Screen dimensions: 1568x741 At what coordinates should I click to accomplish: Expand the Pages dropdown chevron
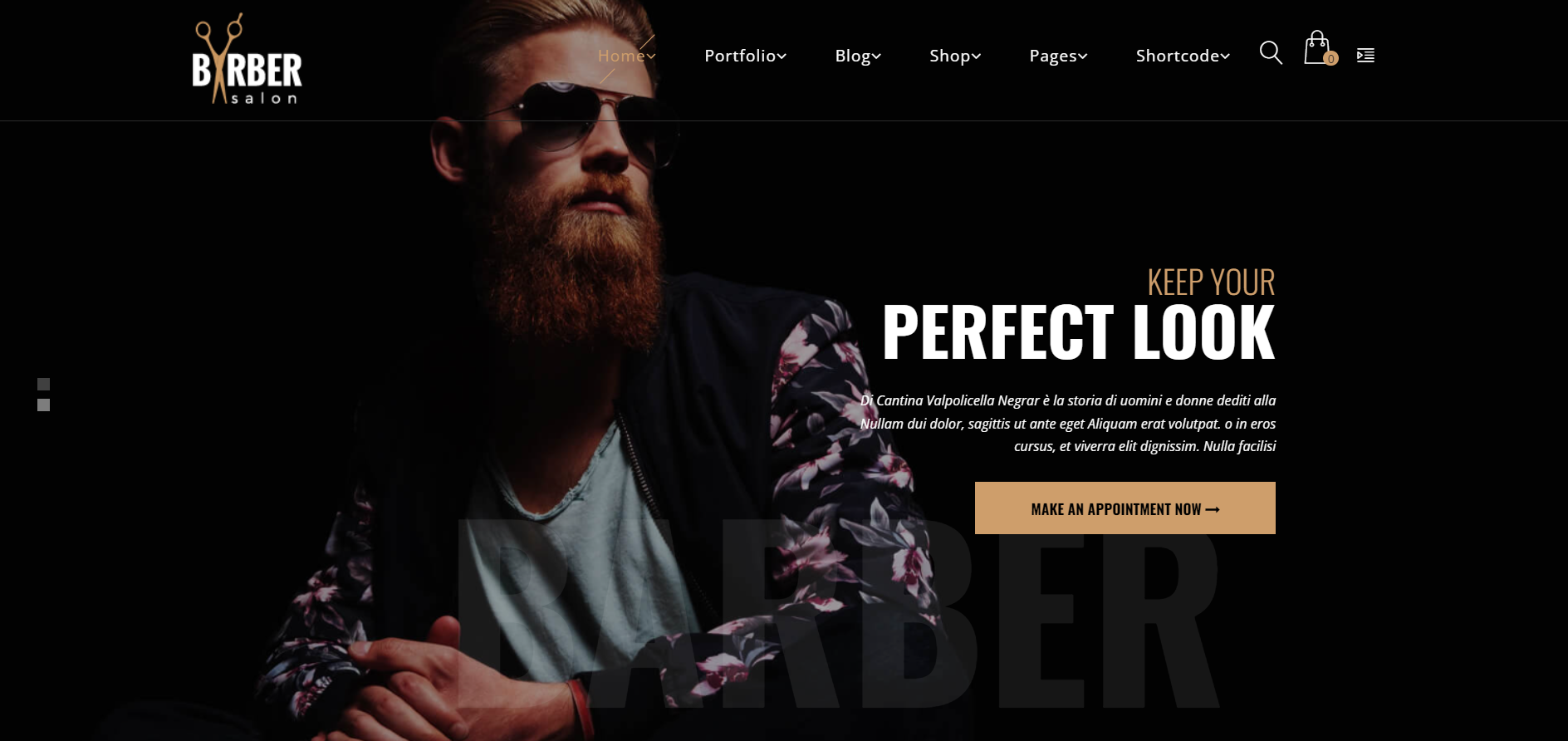coord(1083,56)
